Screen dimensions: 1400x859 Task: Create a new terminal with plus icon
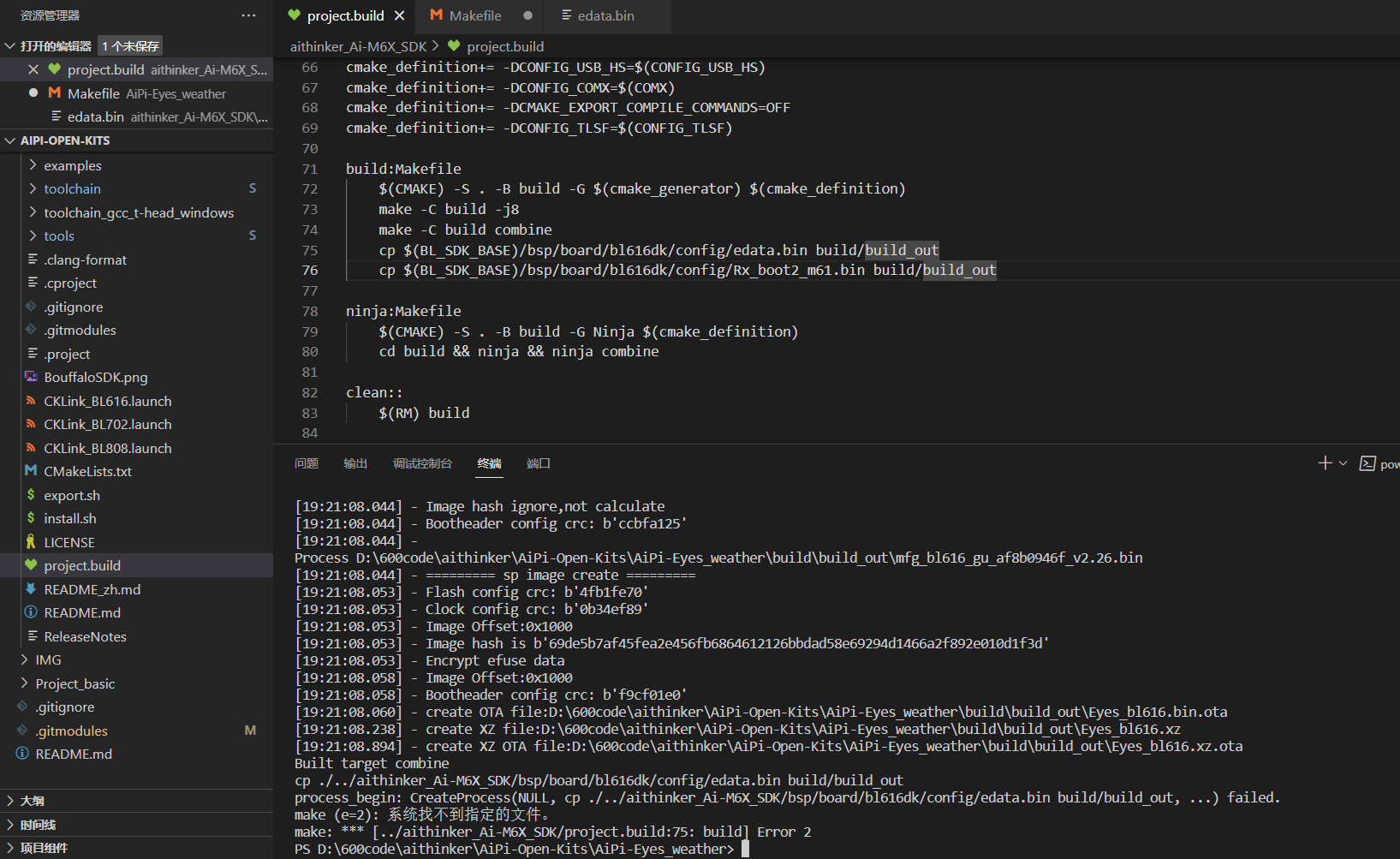[x=1325, y=463]
